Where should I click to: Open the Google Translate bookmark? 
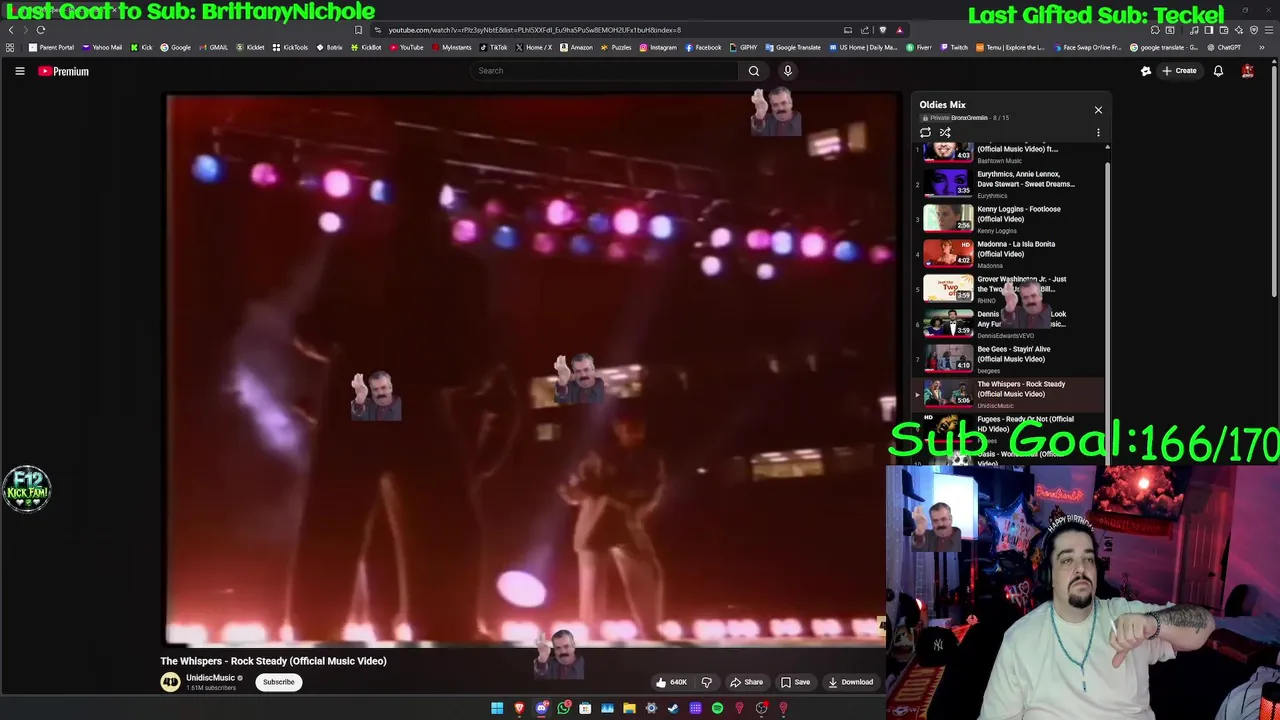point(793,47)
